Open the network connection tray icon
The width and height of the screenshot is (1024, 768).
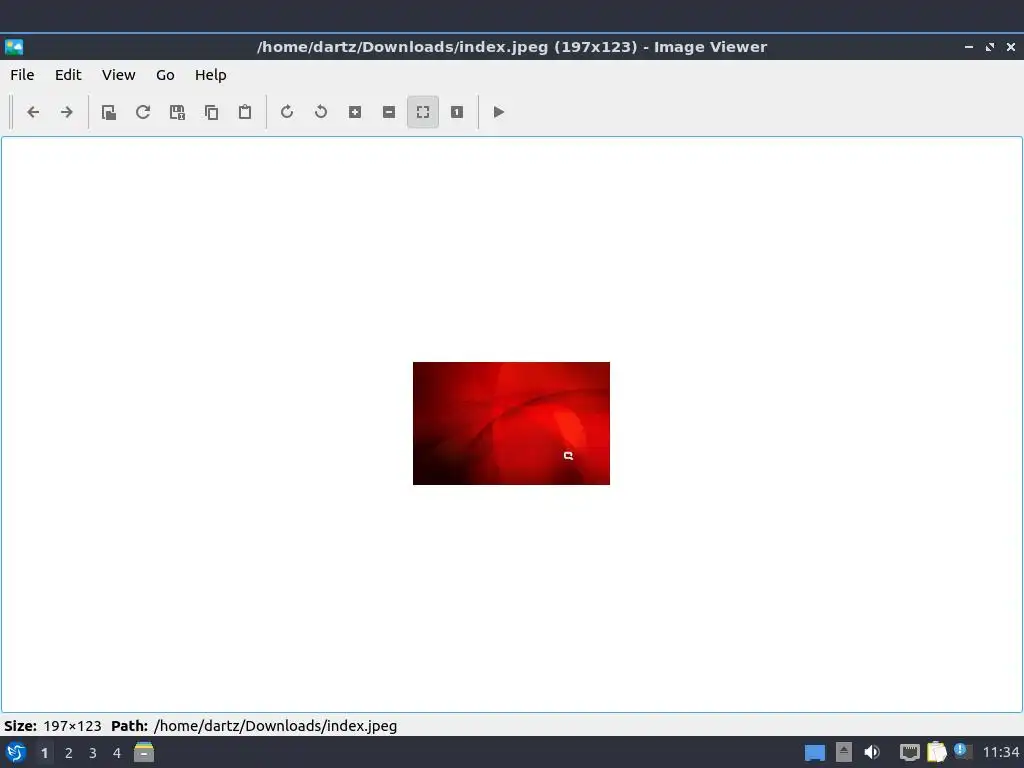point(910,752)
